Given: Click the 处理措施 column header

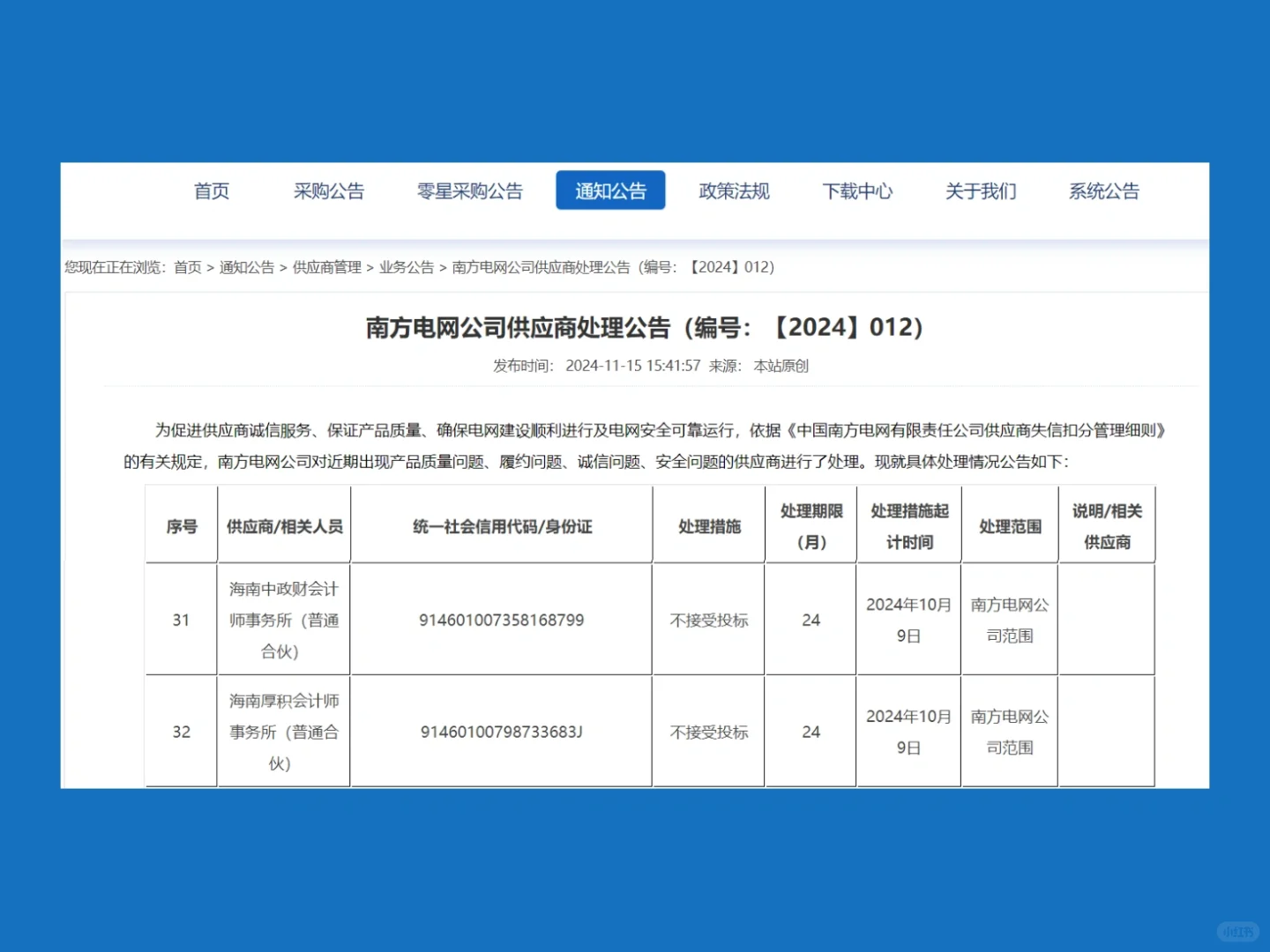Looking at the screenshot, I should pyautogui.click(x=709, y=526).
